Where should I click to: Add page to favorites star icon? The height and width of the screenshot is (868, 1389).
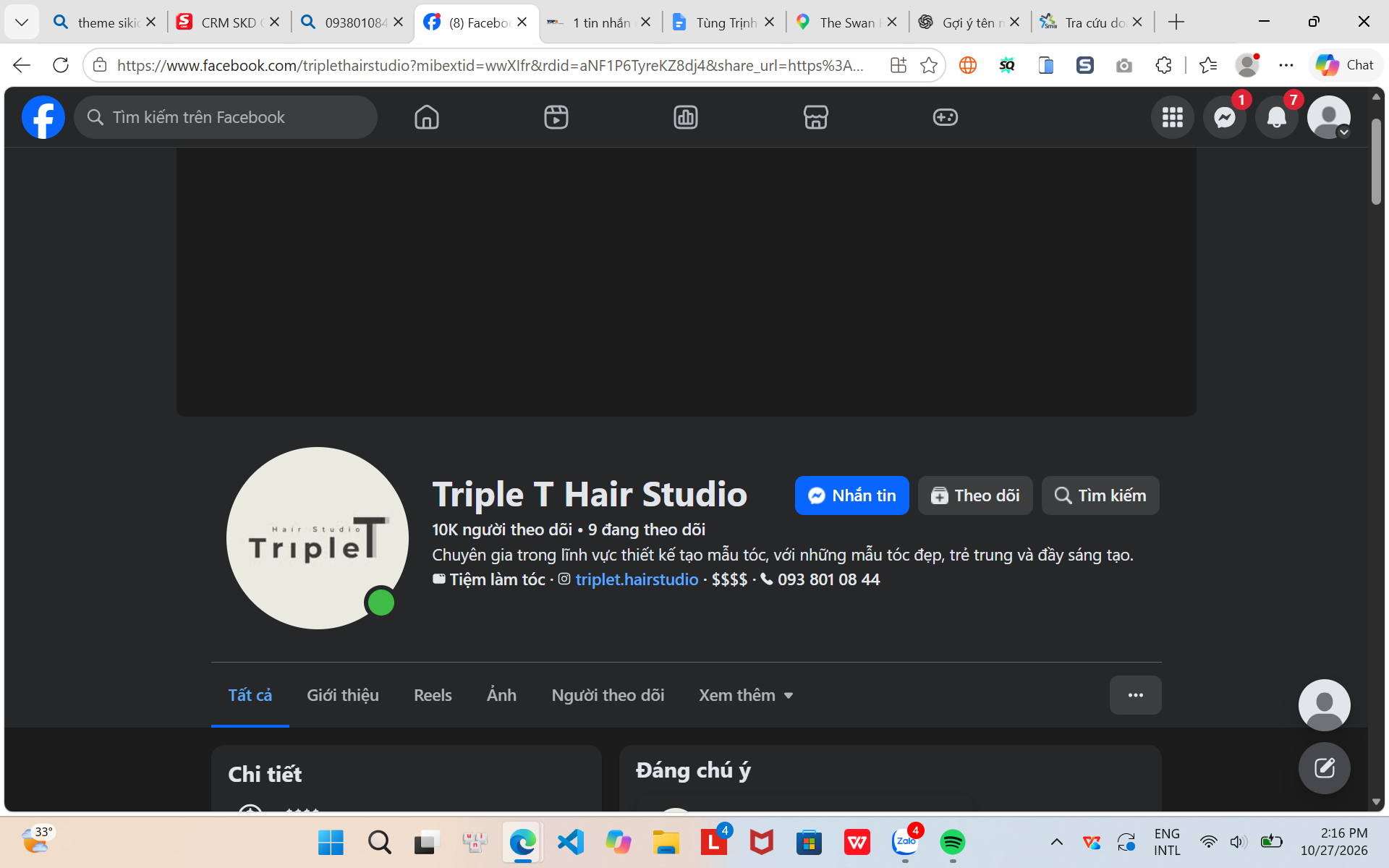coord(929,65)
